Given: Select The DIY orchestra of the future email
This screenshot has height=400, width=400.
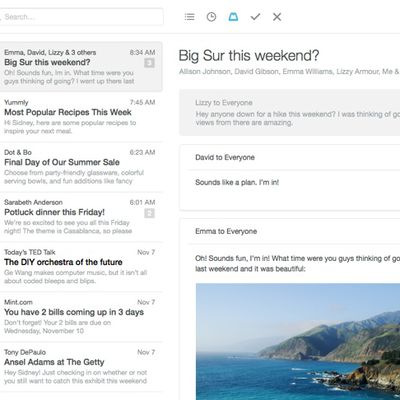Looking at the screenshot, I should 81,267.
